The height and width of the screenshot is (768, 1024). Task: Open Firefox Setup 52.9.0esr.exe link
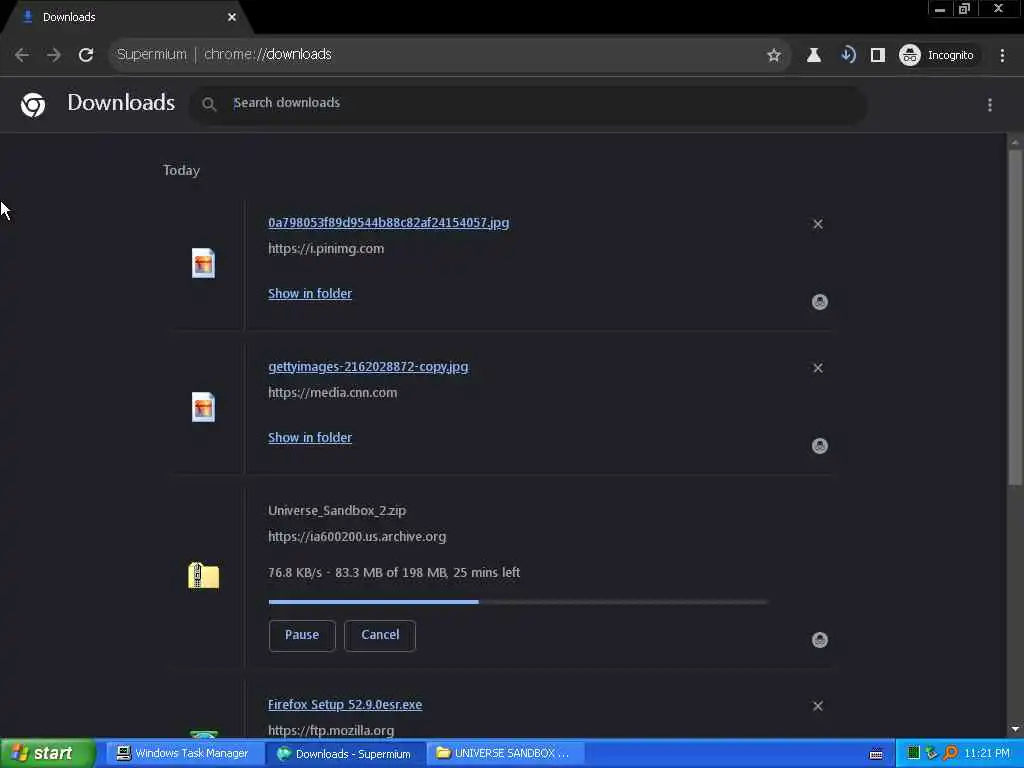click(x=345, y=705)
